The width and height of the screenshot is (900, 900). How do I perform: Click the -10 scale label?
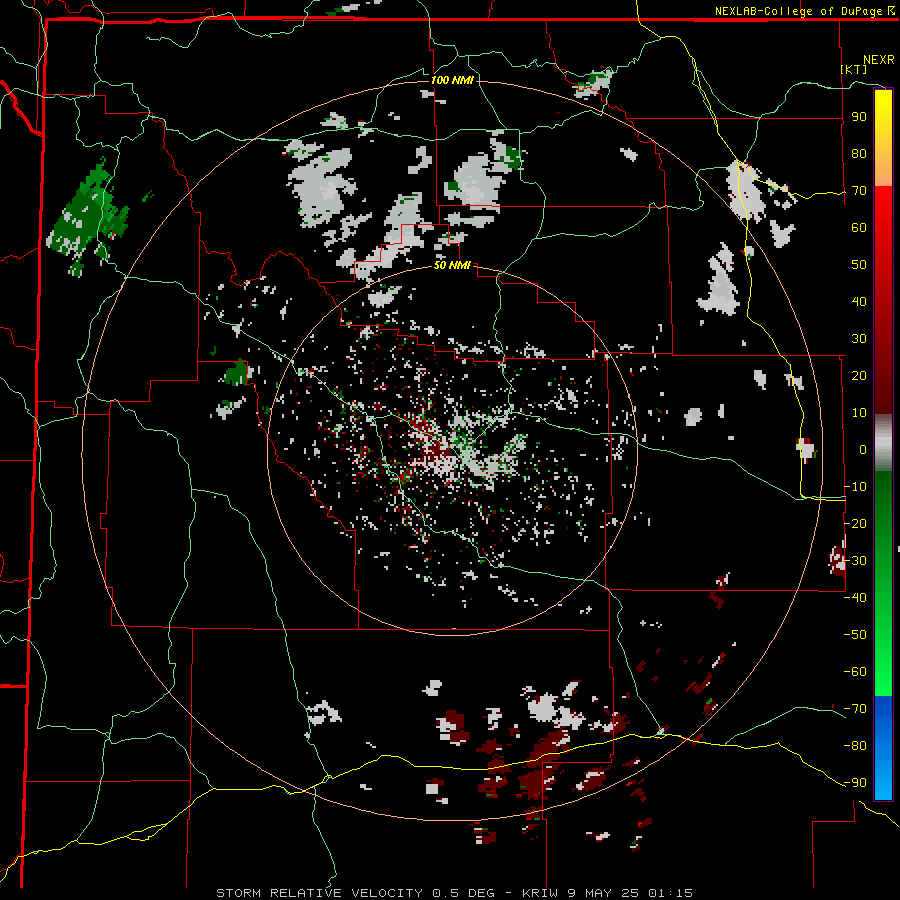[x=855, y=487]
